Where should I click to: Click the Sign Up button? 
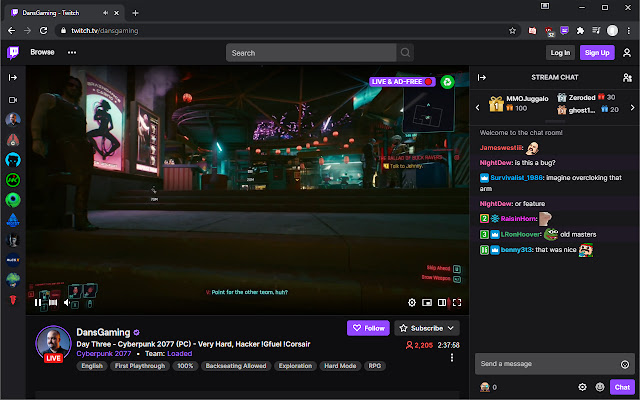[x=597, y=53]
